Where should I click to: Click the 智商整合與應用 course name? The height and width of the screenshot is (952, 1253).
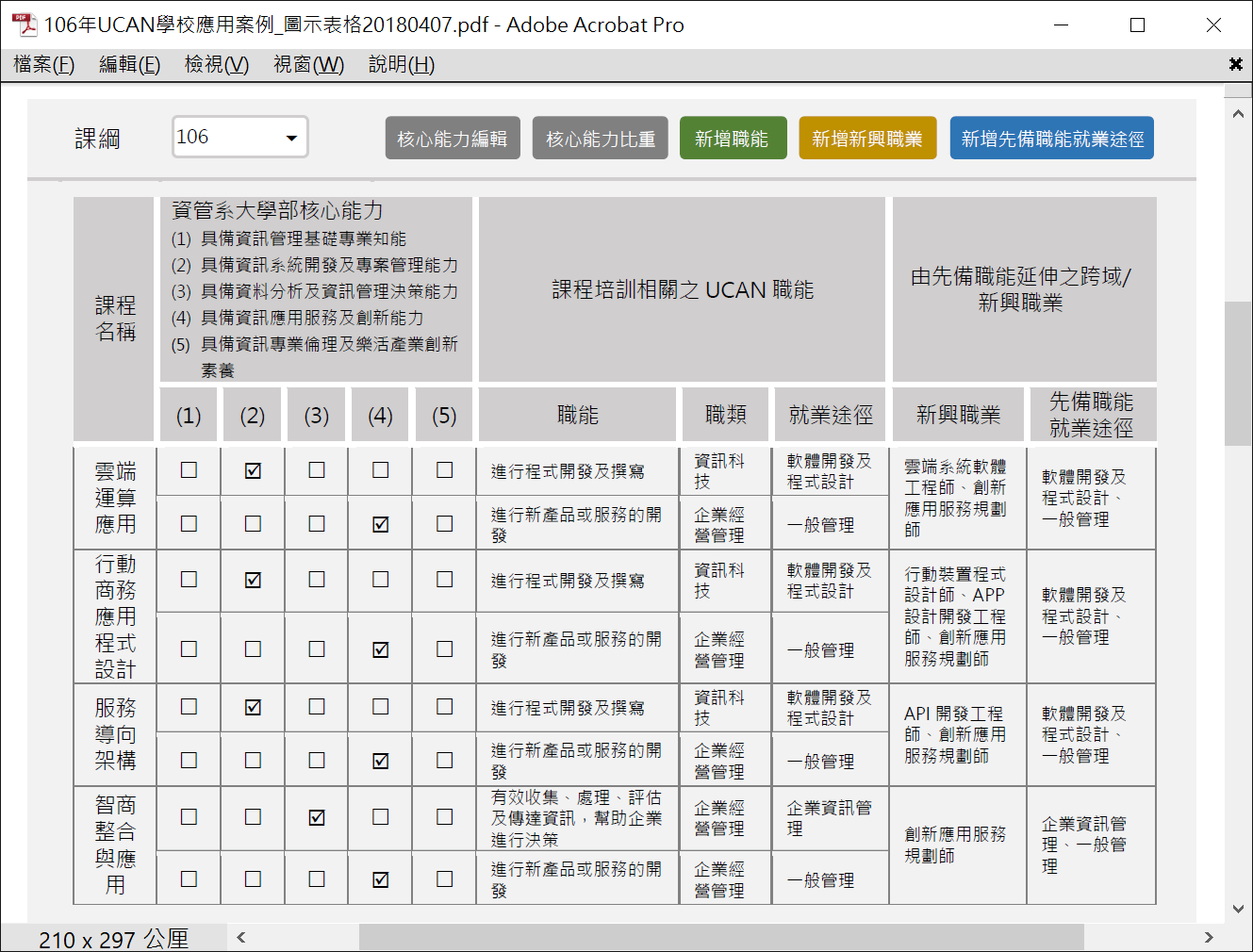tap(115, 845)
